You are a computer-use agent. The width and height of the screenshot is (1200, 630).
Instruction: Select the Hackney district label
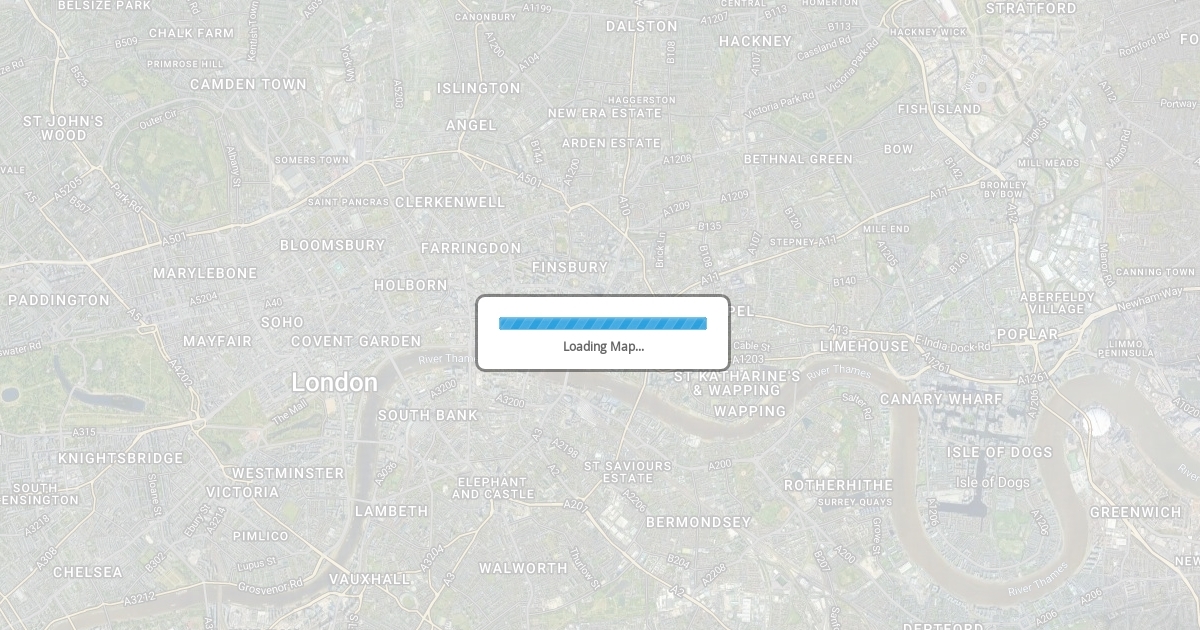coord(755,41)
